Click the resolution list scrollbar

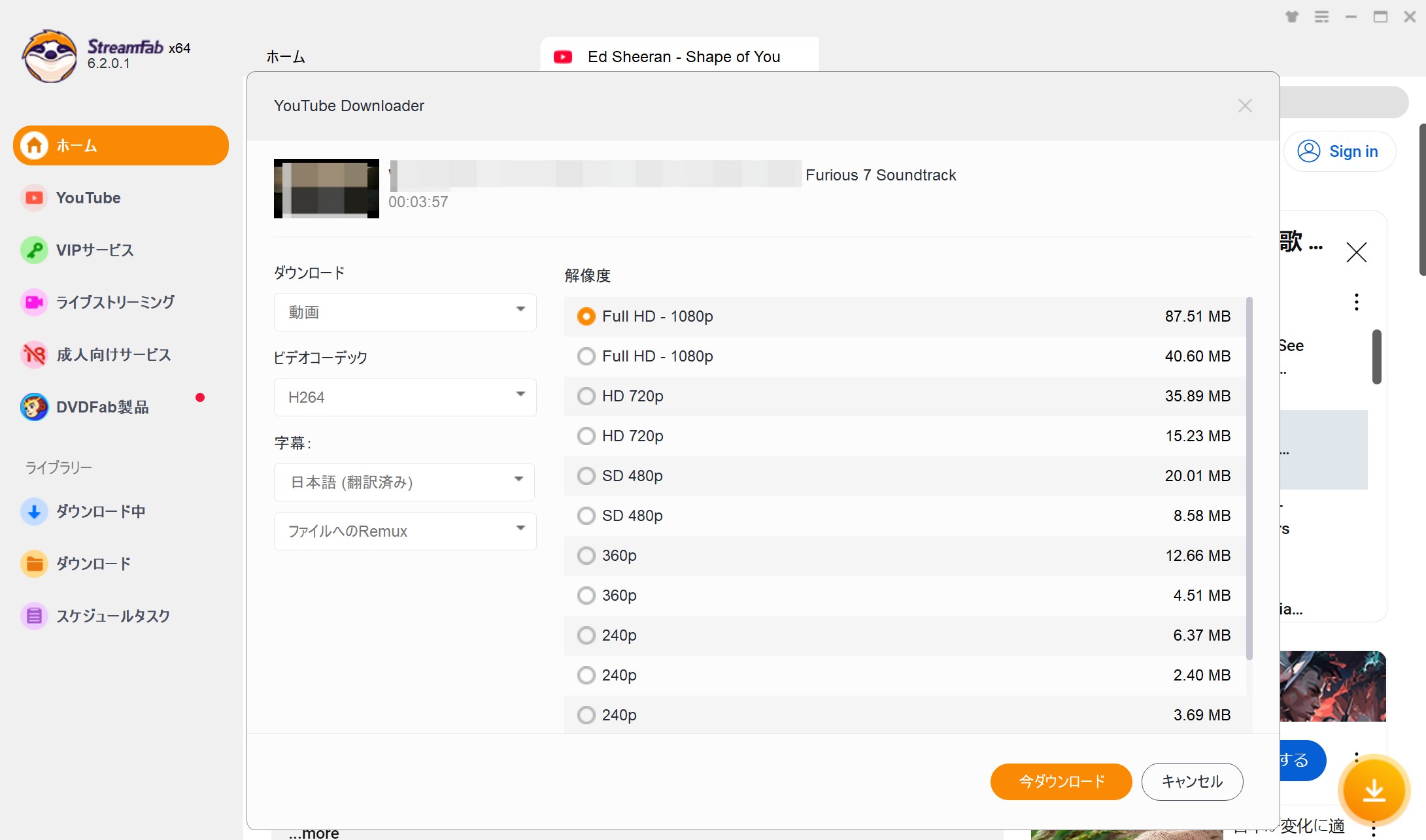pos(1249,479)
